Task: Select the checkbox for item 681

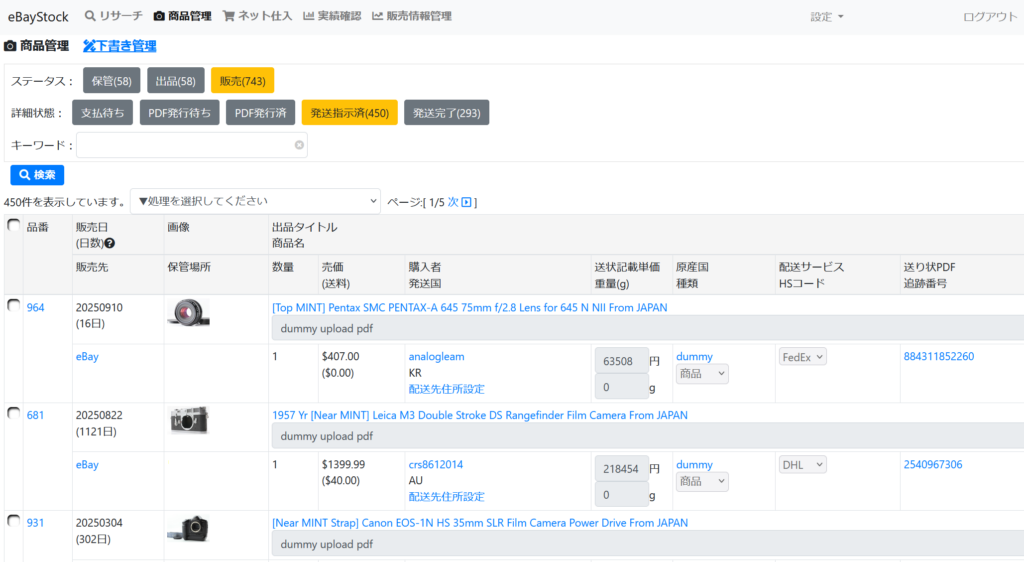Action: (13, 413)
